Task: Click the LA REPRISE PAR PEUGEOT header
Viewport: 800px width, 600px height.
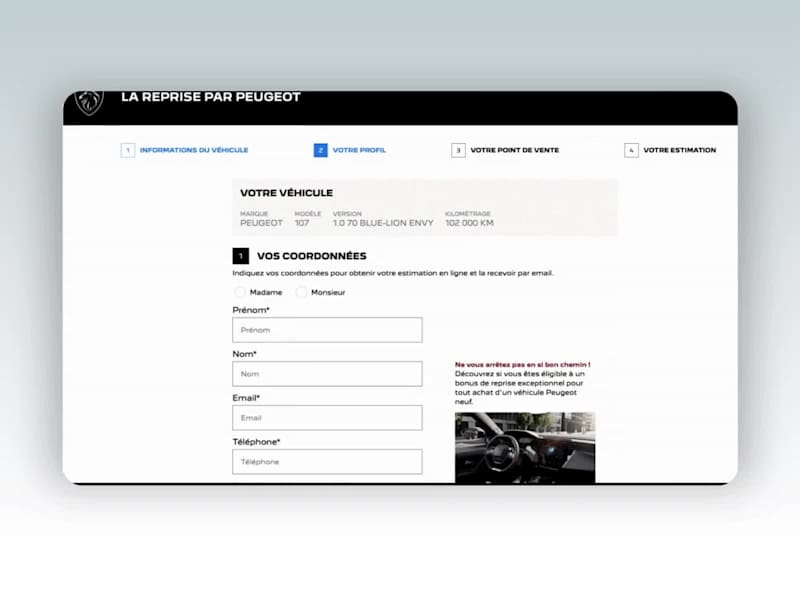Action: tap(209, 97)
